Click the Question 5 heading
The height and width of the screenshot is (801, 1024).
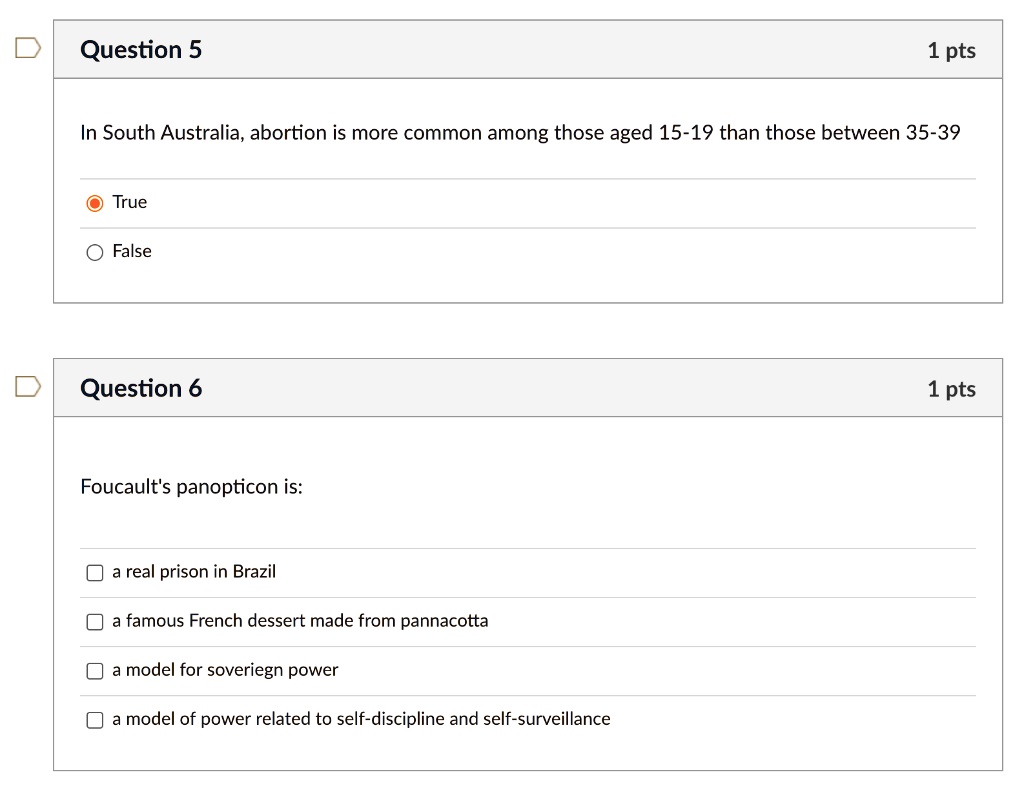pos(141,50)
